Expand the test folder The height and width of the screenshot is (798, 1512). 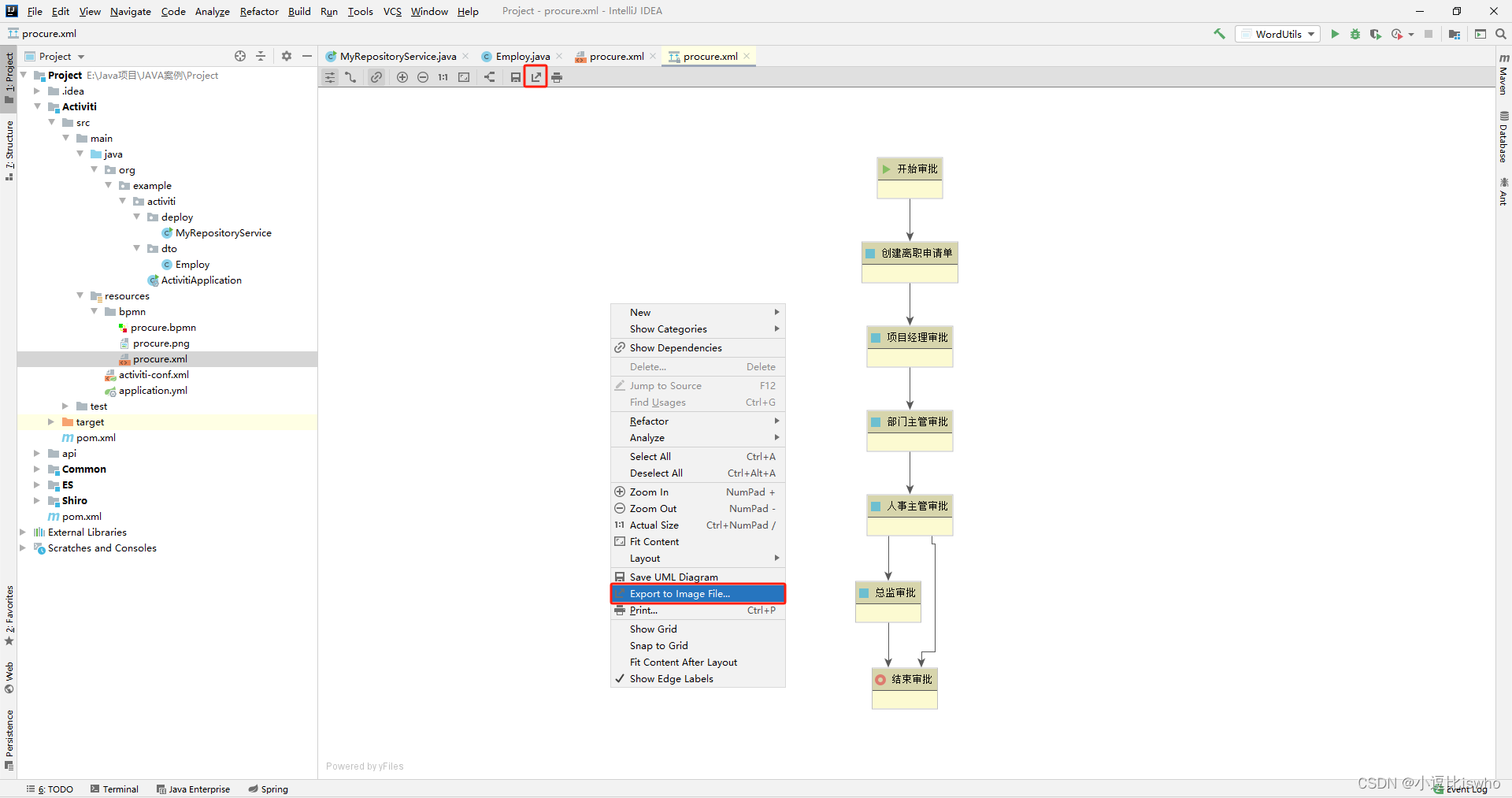point(65,406)
